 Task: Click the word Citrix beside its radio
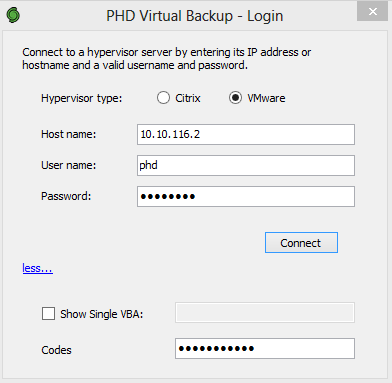[188, 98]
